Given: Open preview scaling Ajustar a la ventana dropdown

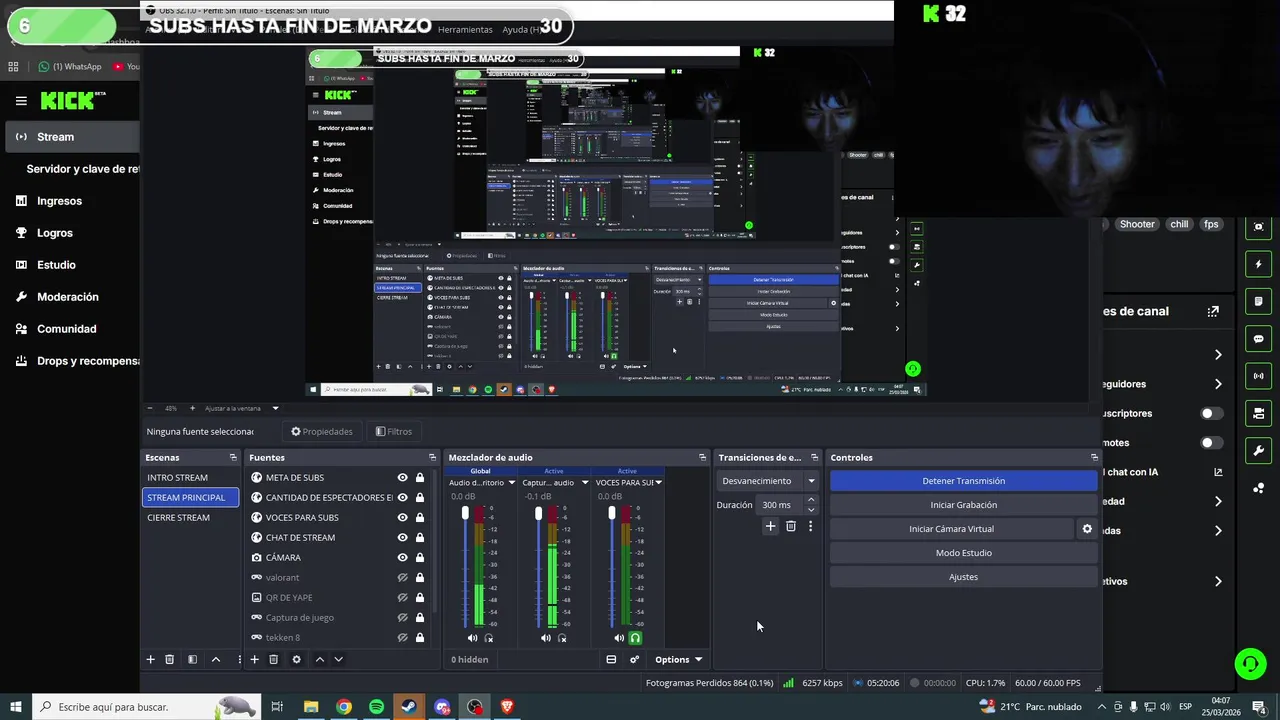Looking at the screenshot, I should (x=241, y=408).
